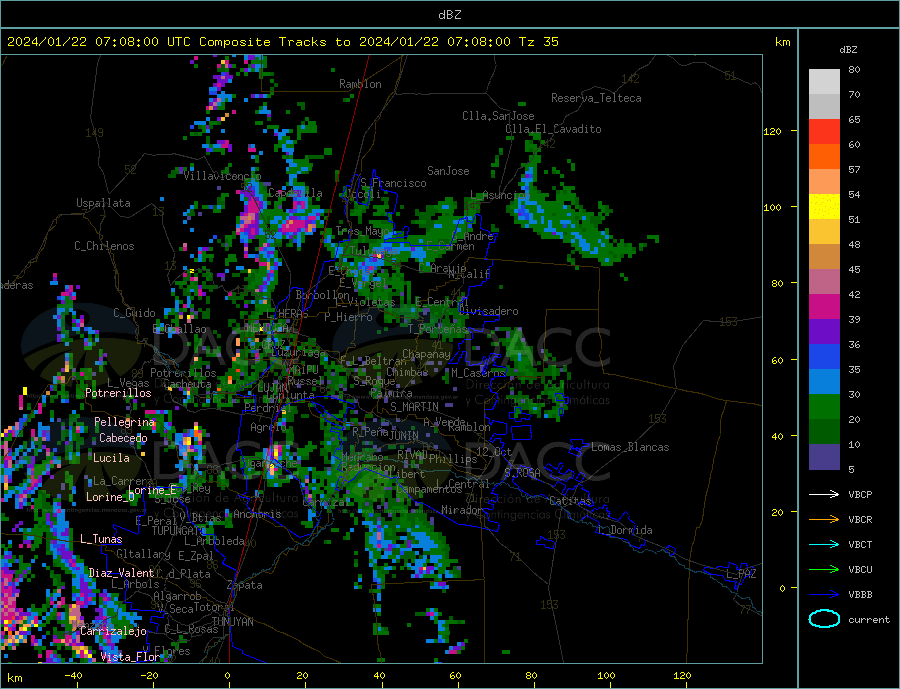The height and width of the screenshot is (689, 900).
Task: Click the legend value 57
Action: coord(854,169)
